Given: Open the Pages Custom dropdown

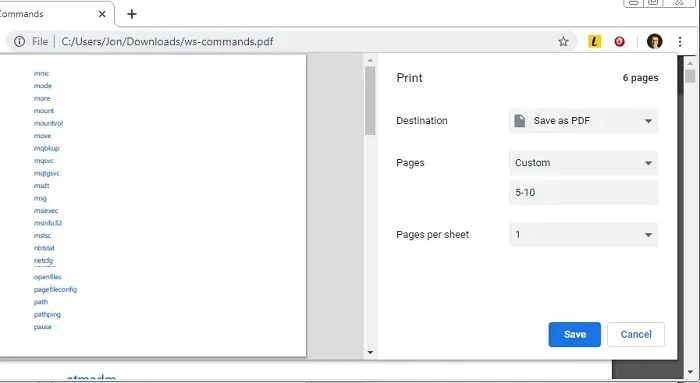Looking at the screenshot, I should point(583,163).
